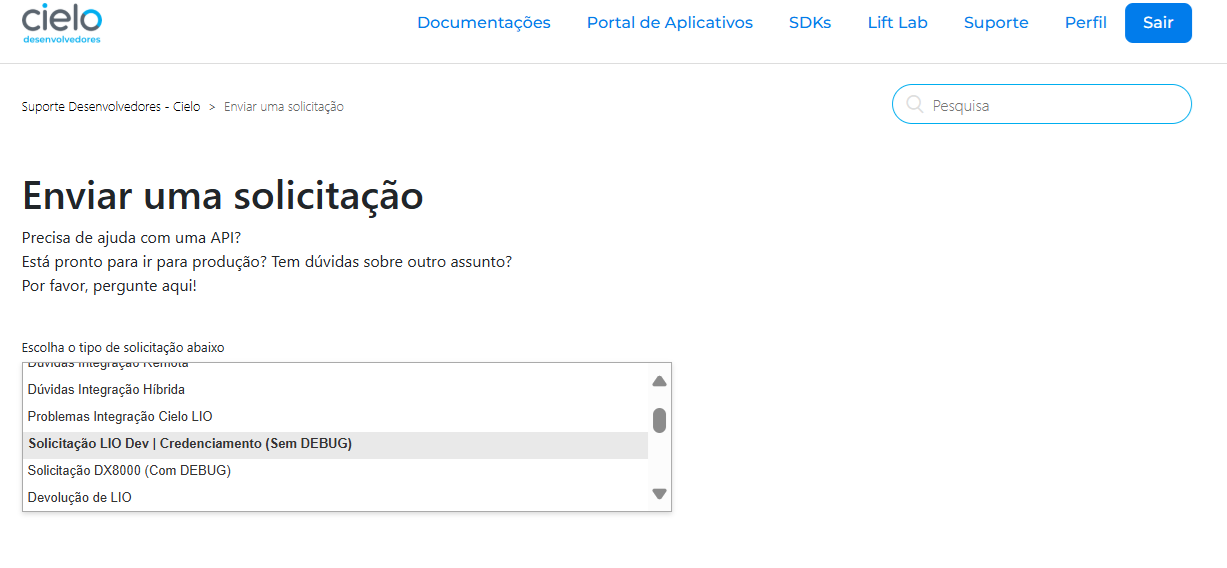The image size is (1227, 568).
Task: Click the Cielo desenvolvedores logo
Action: pos(62,23)
